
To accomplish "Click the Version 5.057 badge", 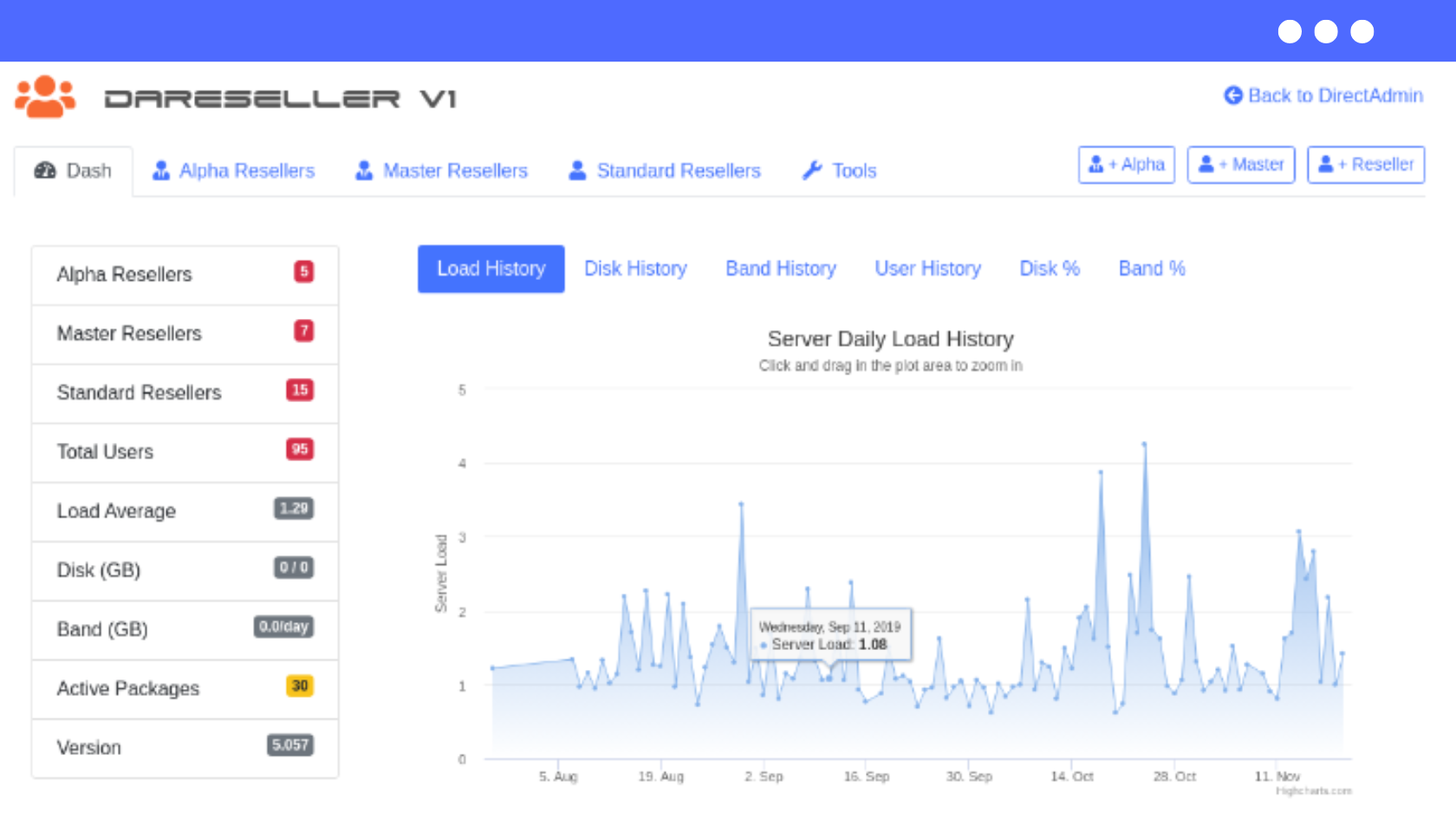I will click(290, 744).
